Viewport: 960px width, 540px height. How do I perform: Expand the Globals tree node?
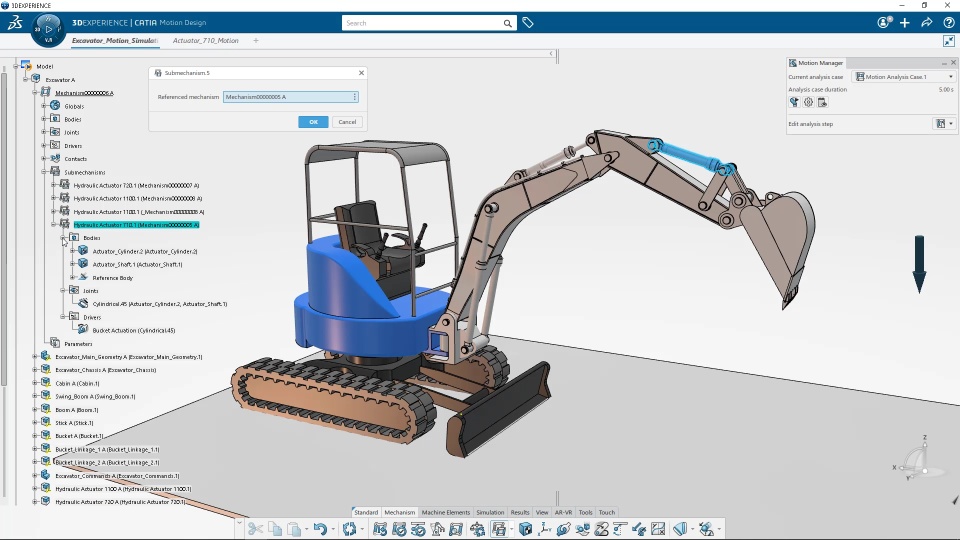44,106
